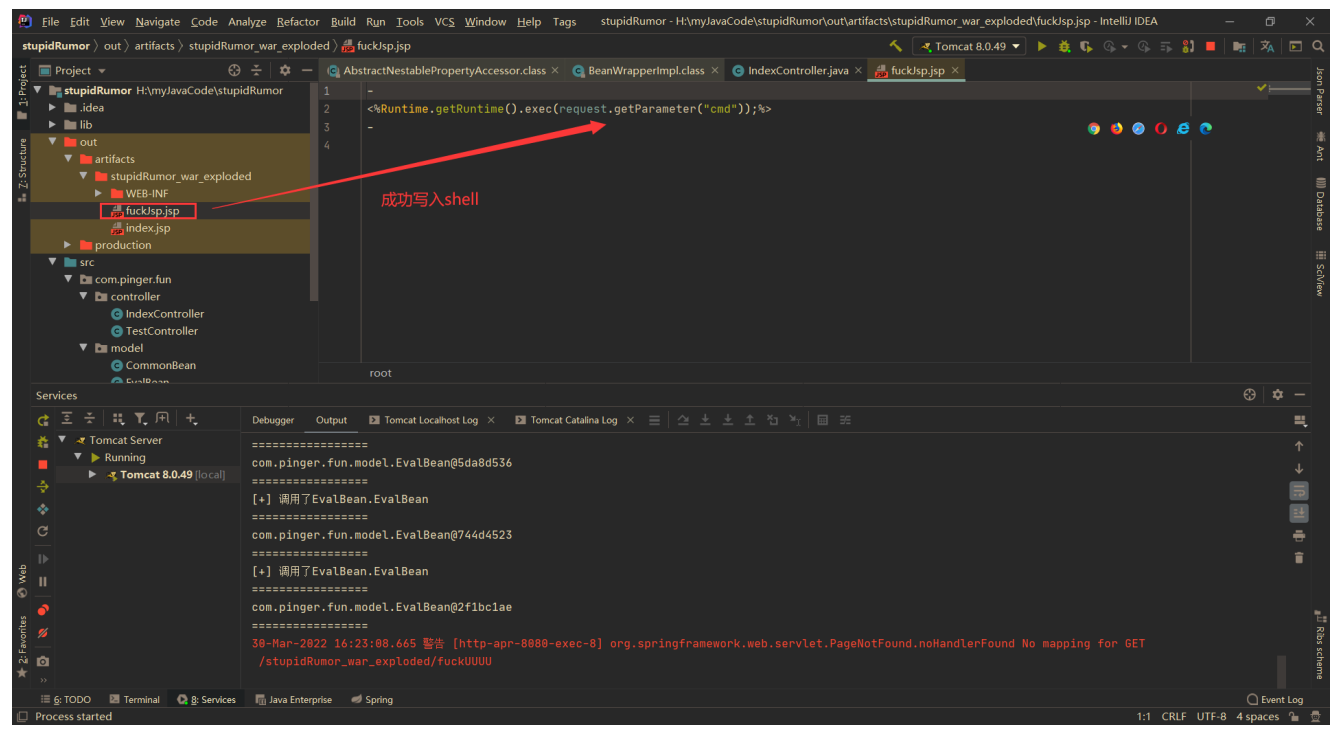Image resolution: width=1338 pixels, height=735 pixels.
Task: Close the fuckJsp.jsp editor tab
Action: [956, 70]
